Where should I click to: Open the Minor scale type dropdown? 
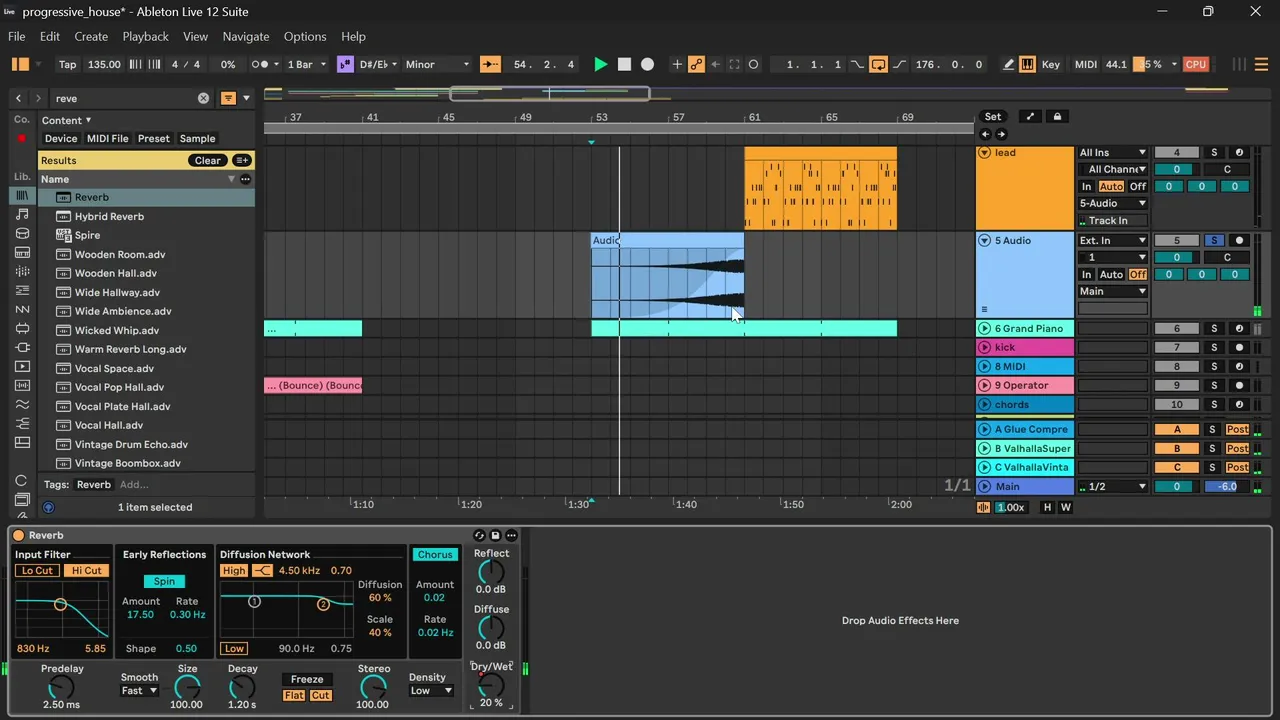click(436, 64)
